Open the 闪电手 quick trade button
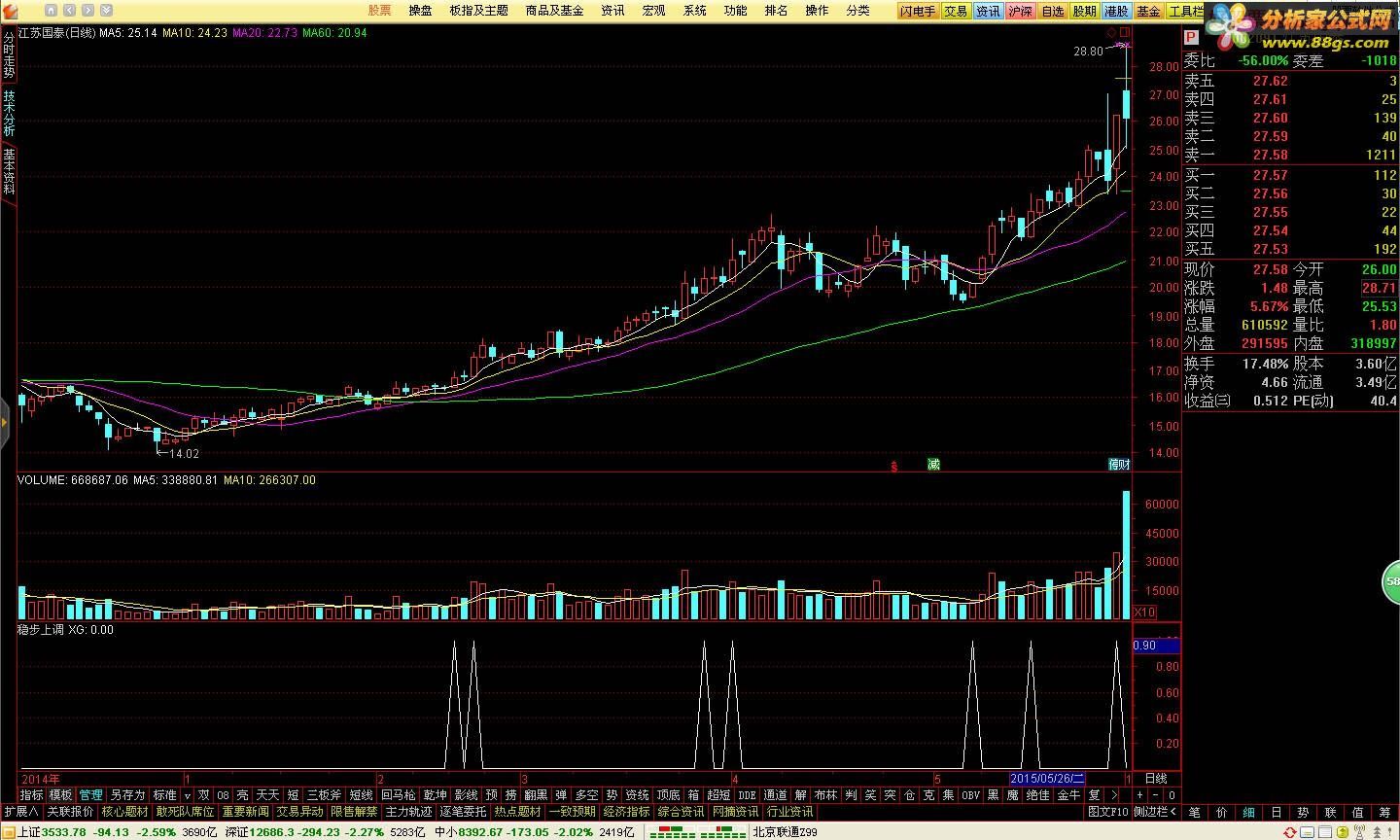This screenshot has width=1400, height=840. click(918, 12)
